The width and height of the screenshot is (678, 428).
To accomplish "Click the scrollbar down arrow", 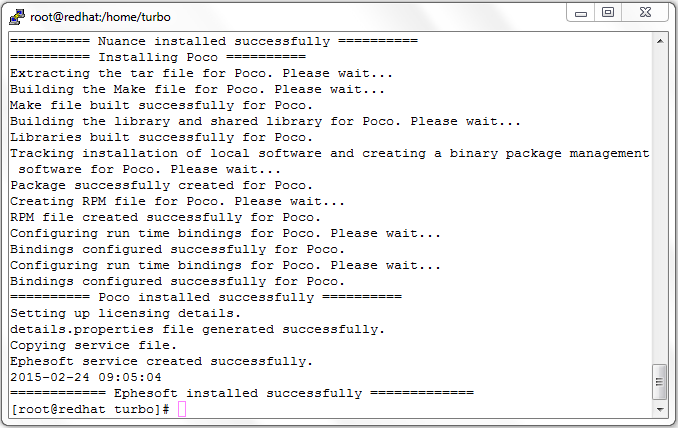I will pos(660,409).
